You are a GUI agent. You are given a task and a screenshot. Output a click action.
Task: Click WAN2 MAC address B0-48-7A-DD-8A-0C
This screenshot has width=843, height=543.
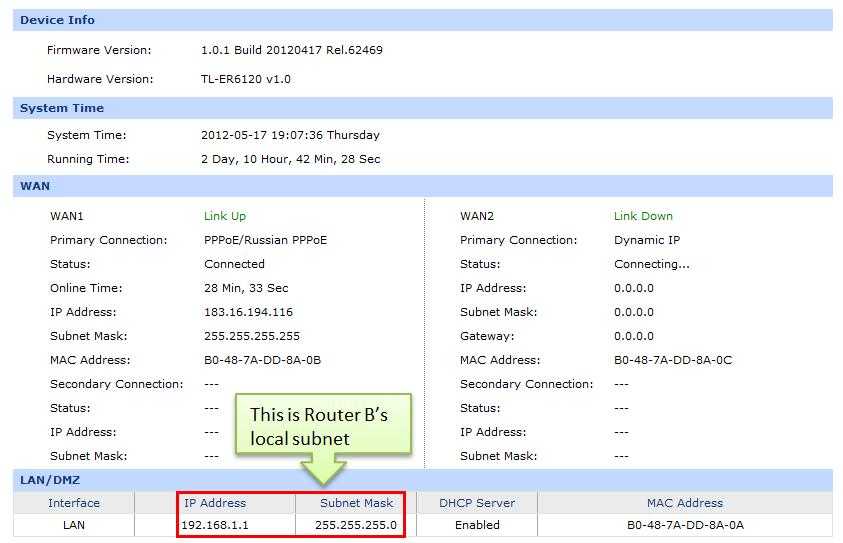[673, 360]
